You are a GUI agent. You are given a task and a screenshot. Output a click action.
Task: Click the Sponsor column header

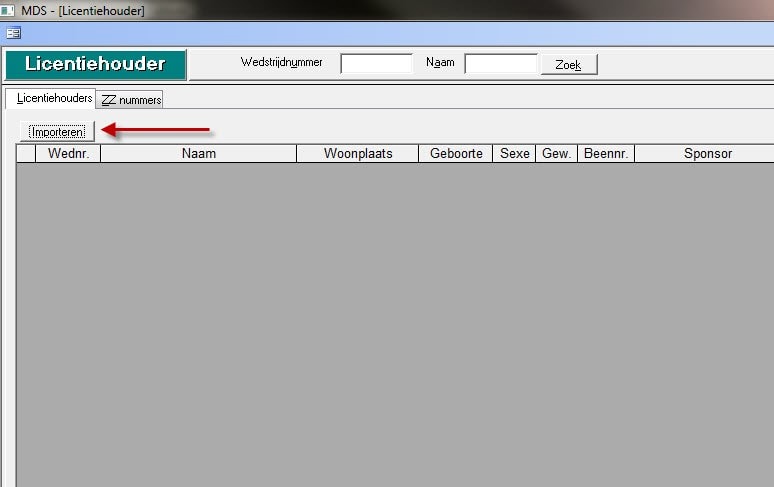pyautogui.click(x=706, y=154)
